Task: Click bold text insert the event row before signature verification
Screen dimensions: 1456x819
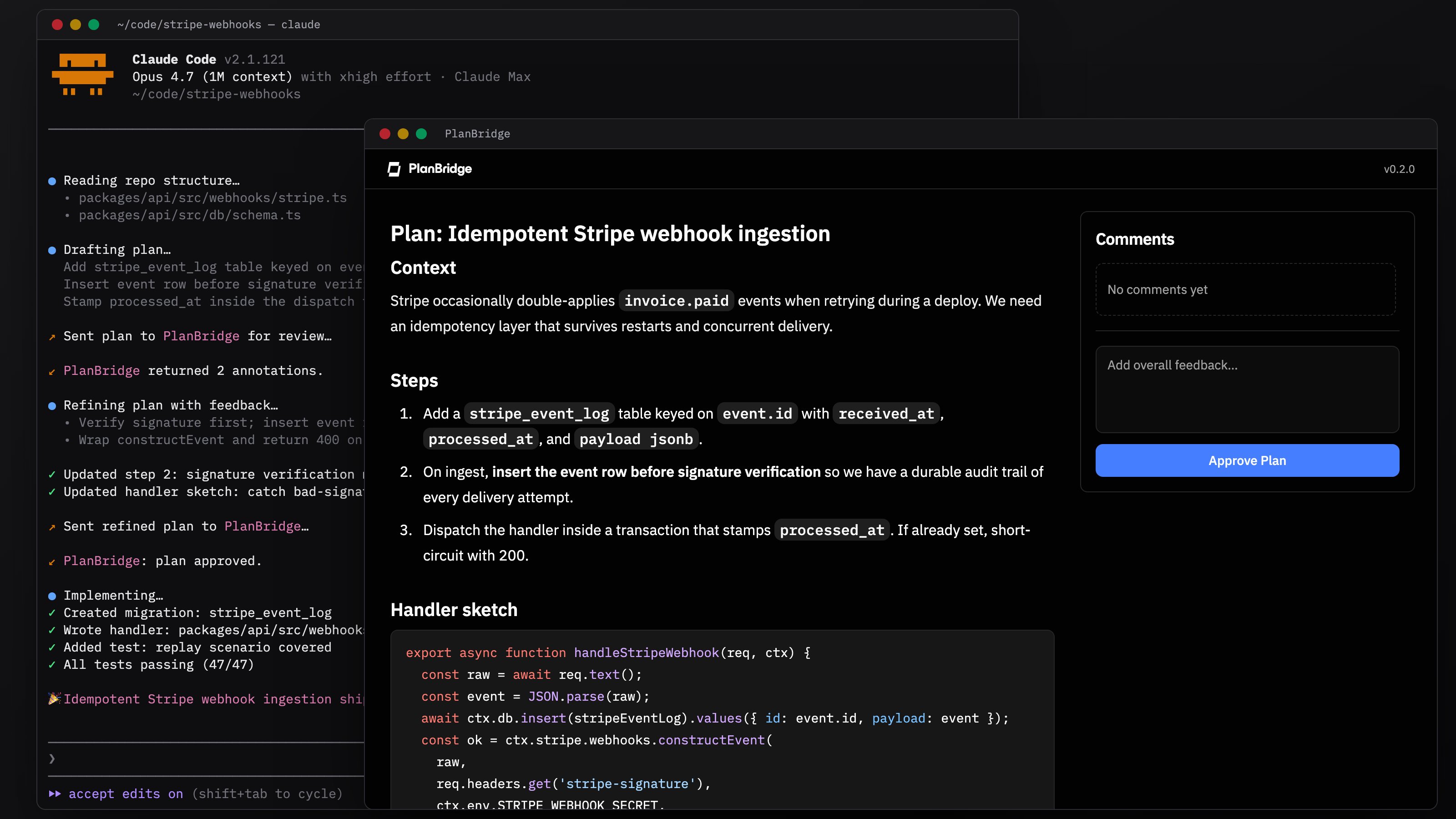Action: 656,472
